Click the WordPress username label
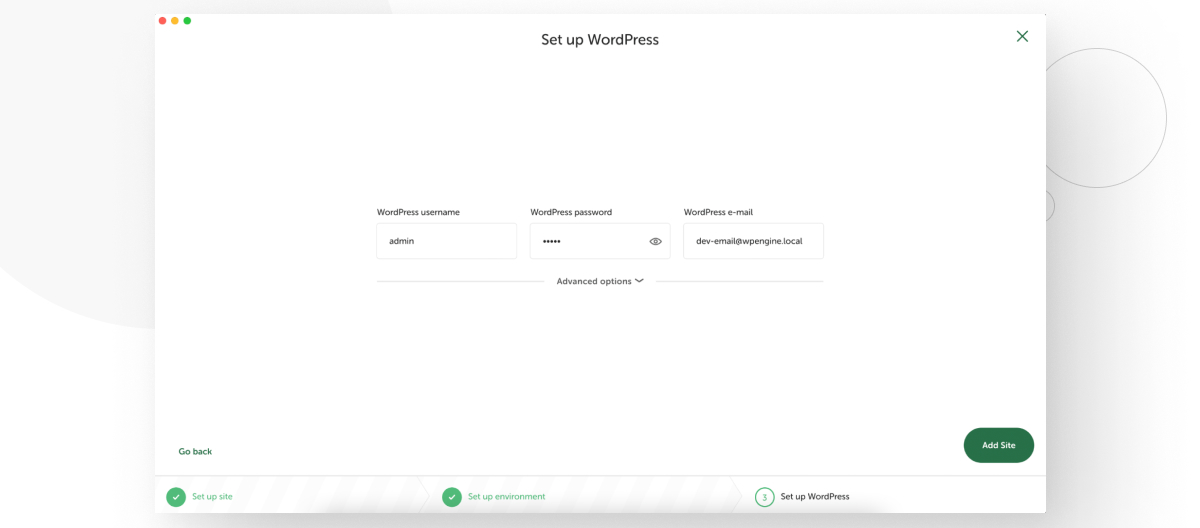The image size is (1200, 528). pyautogui.click(x=418, y=212)
